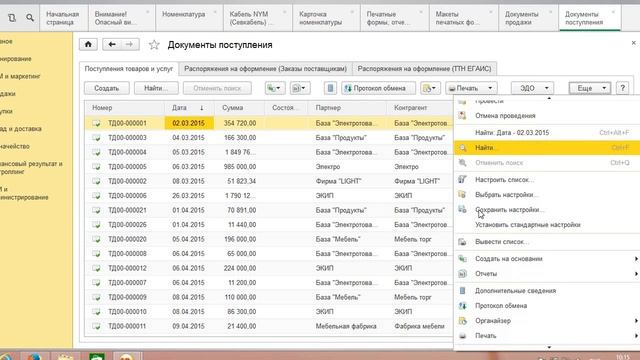Click the help question mark button
The width and height of the screenshot is (640, 360).
(x=622, y=88)
